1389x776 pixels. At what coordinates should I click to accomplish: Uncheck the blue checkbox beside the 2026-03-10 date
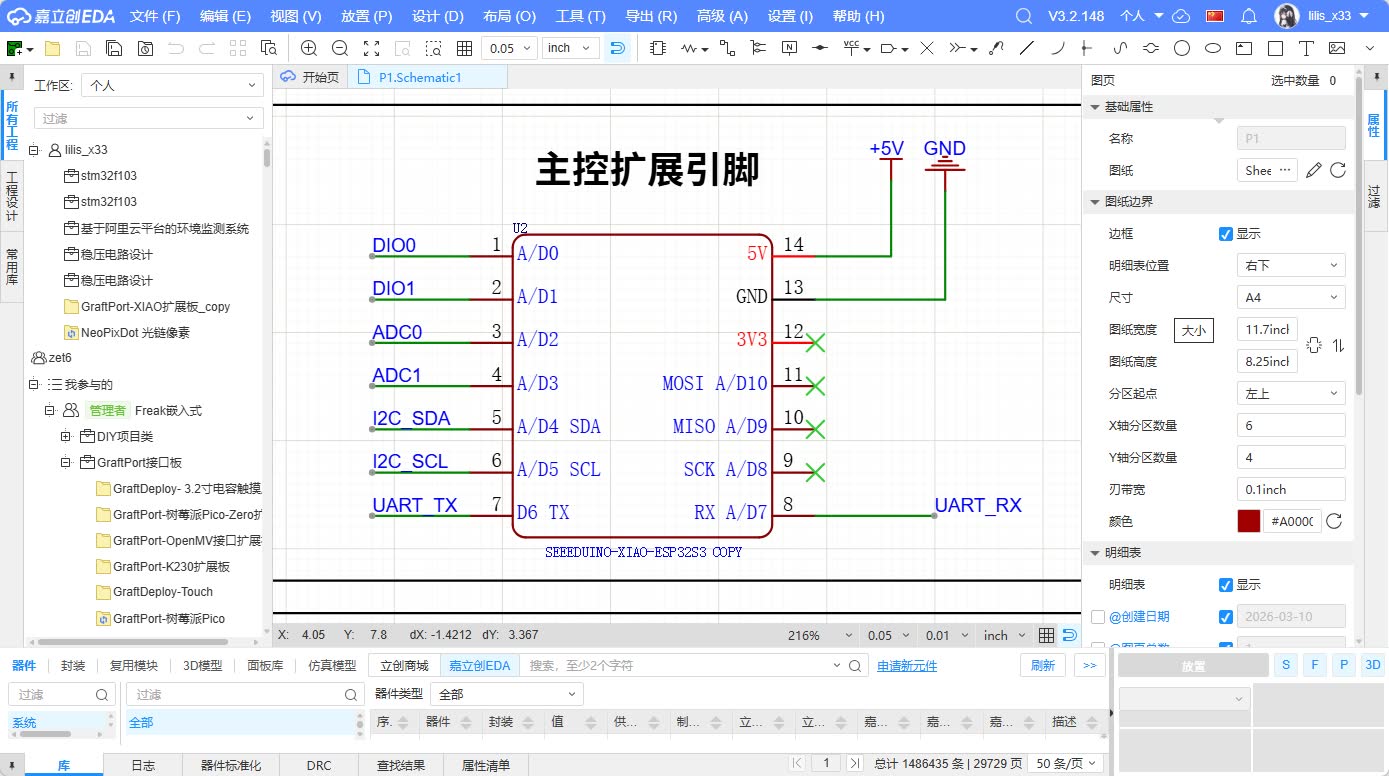pyautogui.click(x=1226, y=617)
